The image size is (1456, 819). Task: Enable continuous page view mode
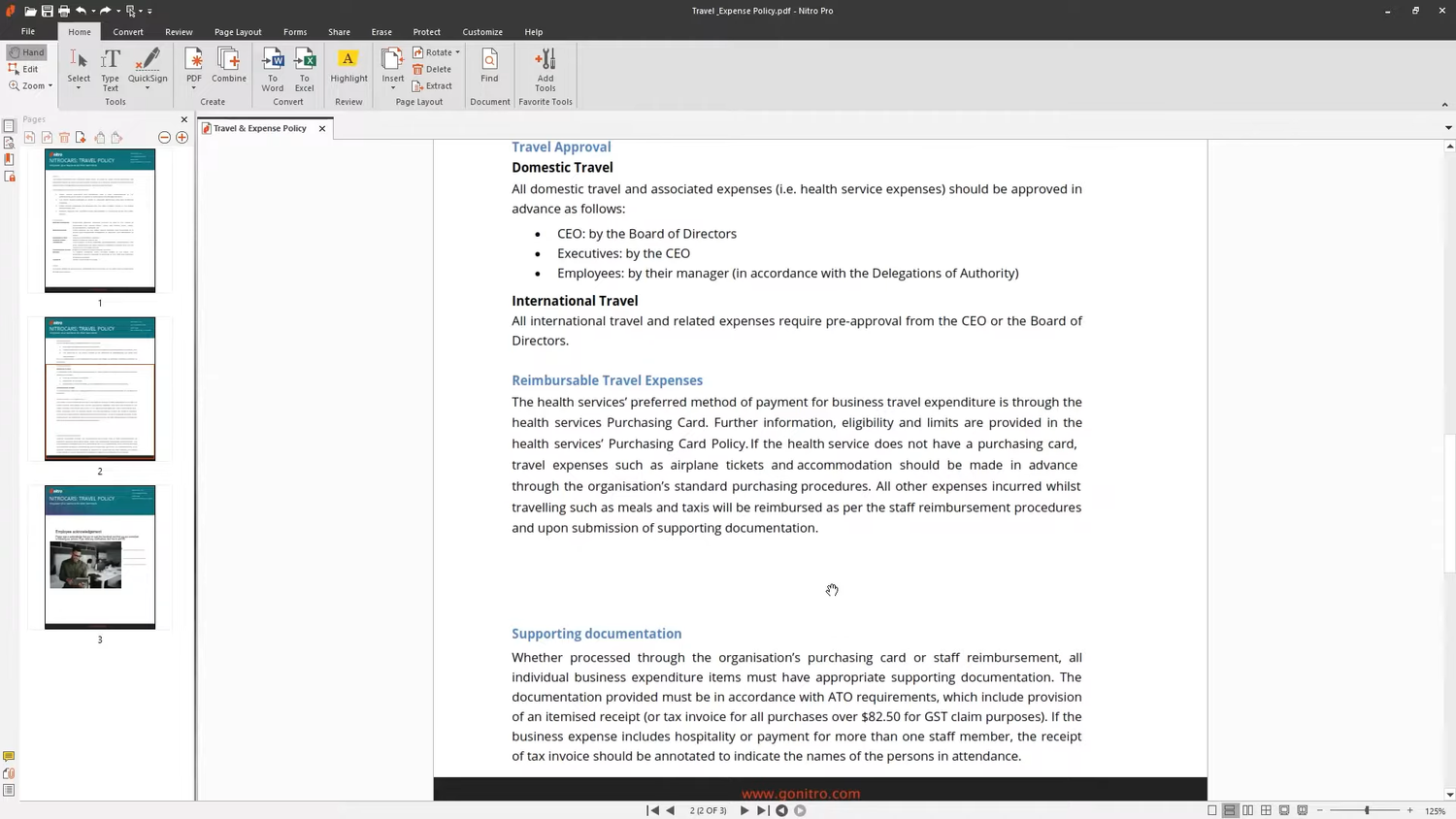(1230, 810)
